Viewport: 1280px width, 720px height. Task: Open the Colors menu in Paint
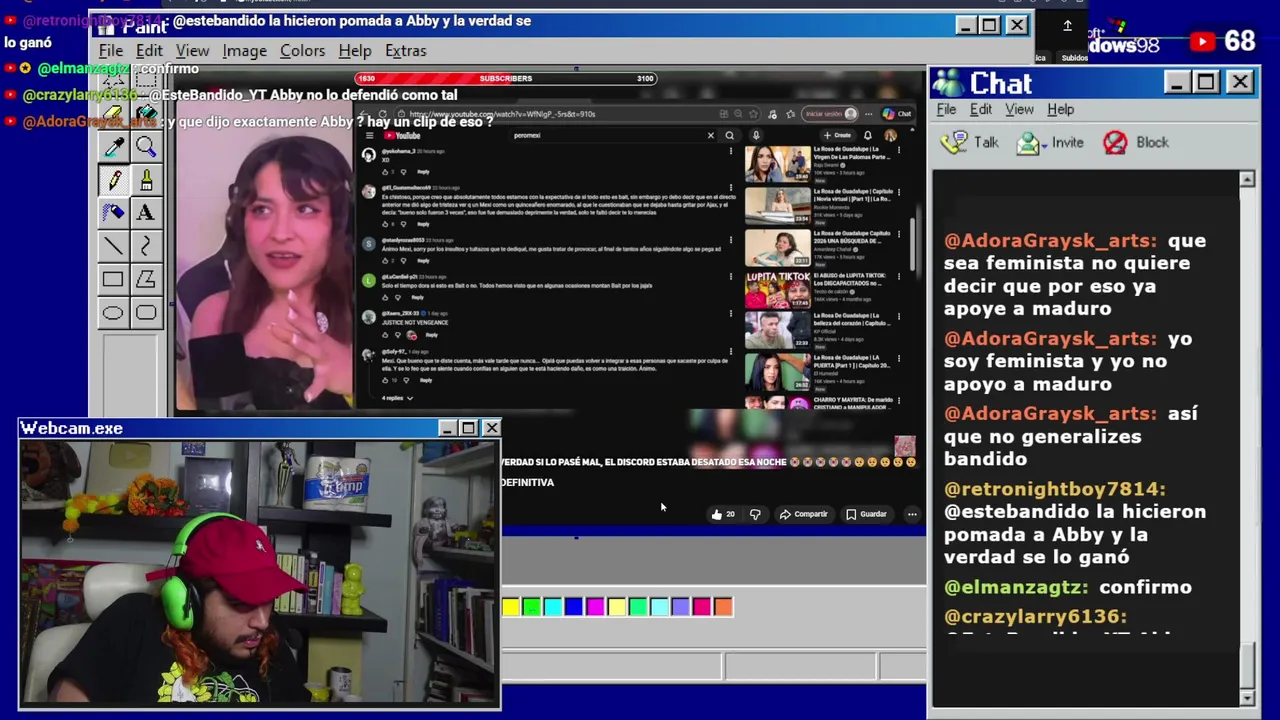point(302,51)
